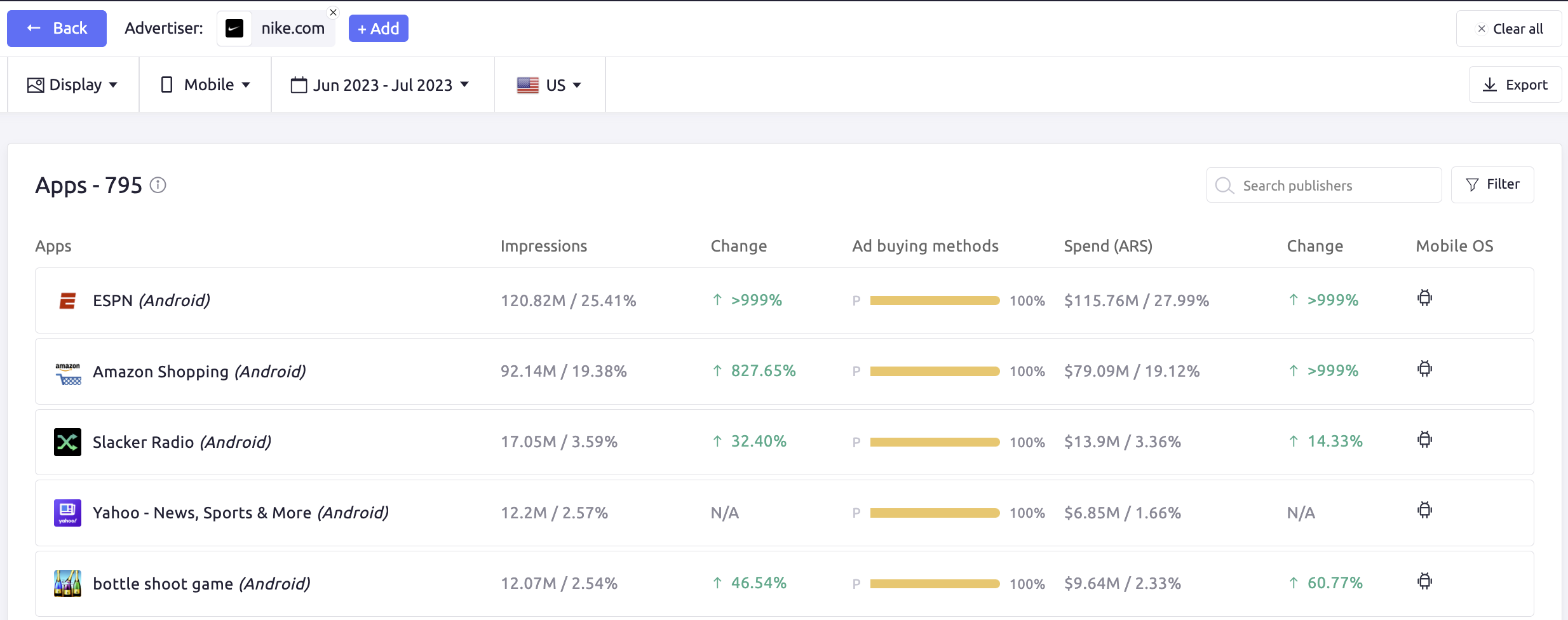Screen dimensions: 1568x620
Task: Go back using the Back button
Action: tap(57, 29)
